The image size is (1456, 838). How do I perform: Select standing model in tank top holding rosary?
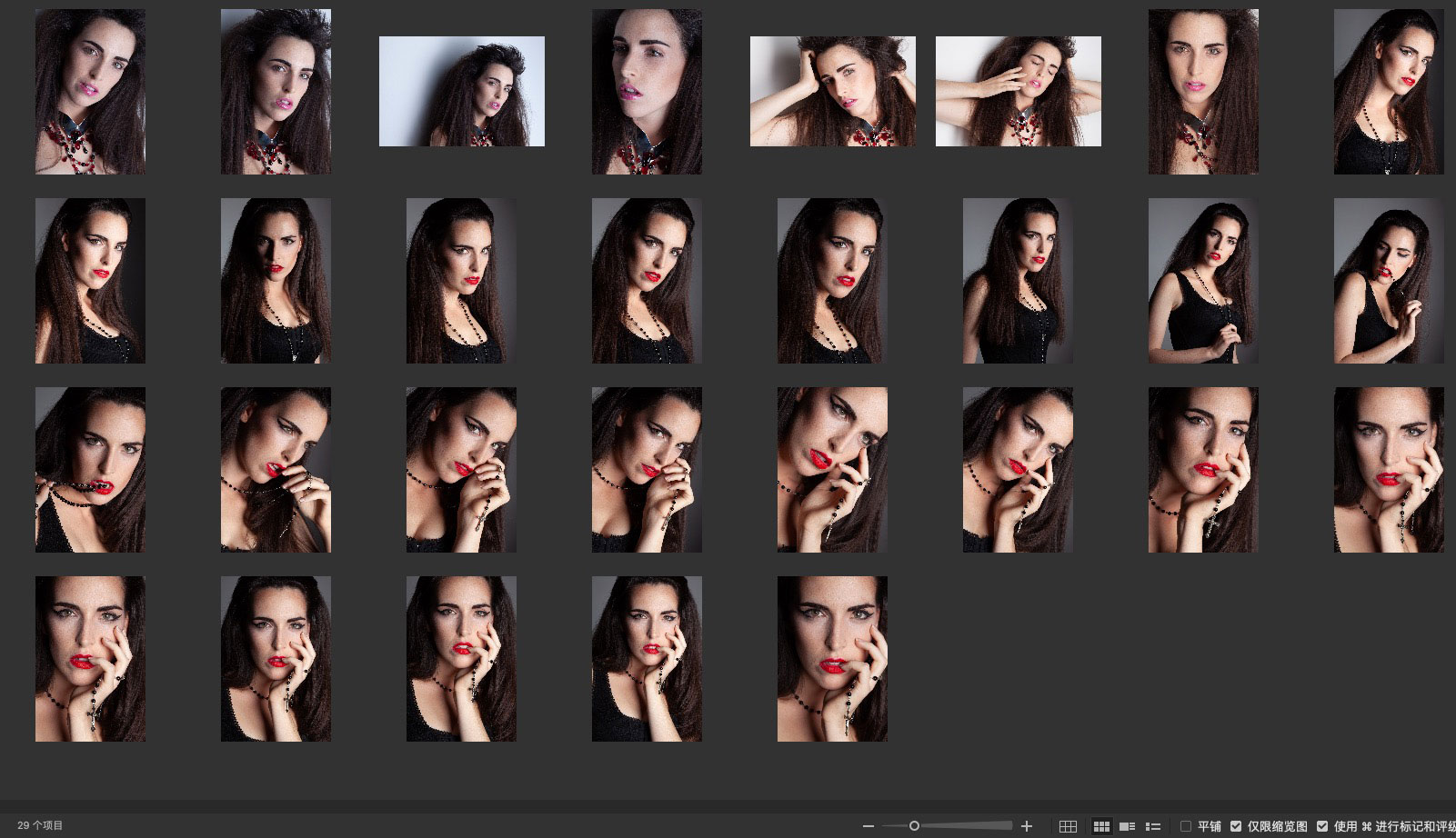1203,280
